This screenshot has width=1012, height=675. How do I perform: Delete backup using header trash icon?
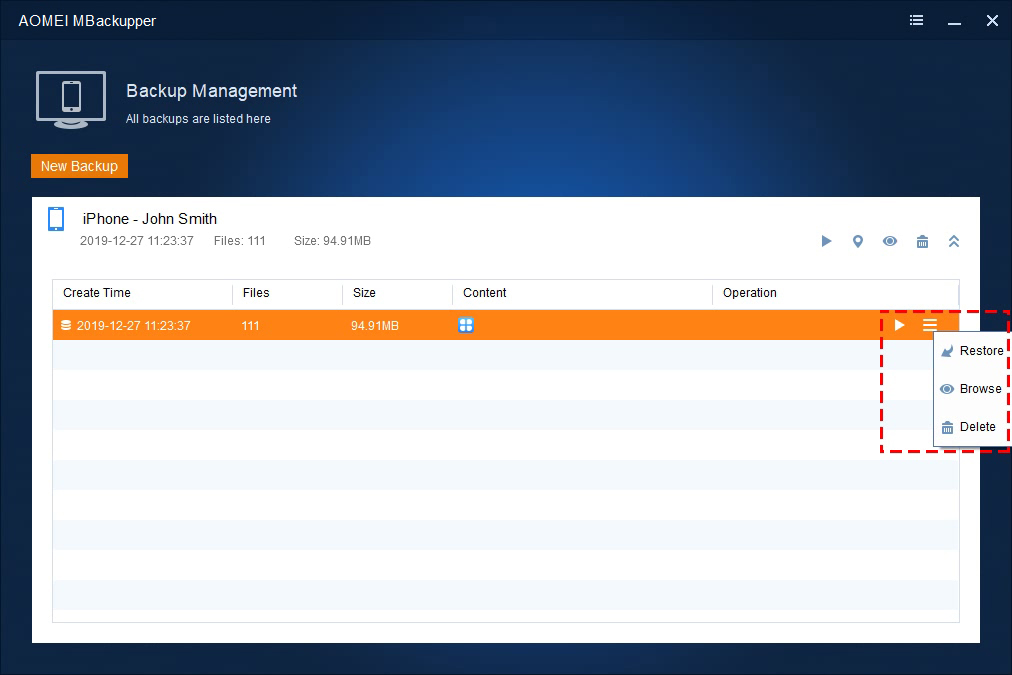922,241
